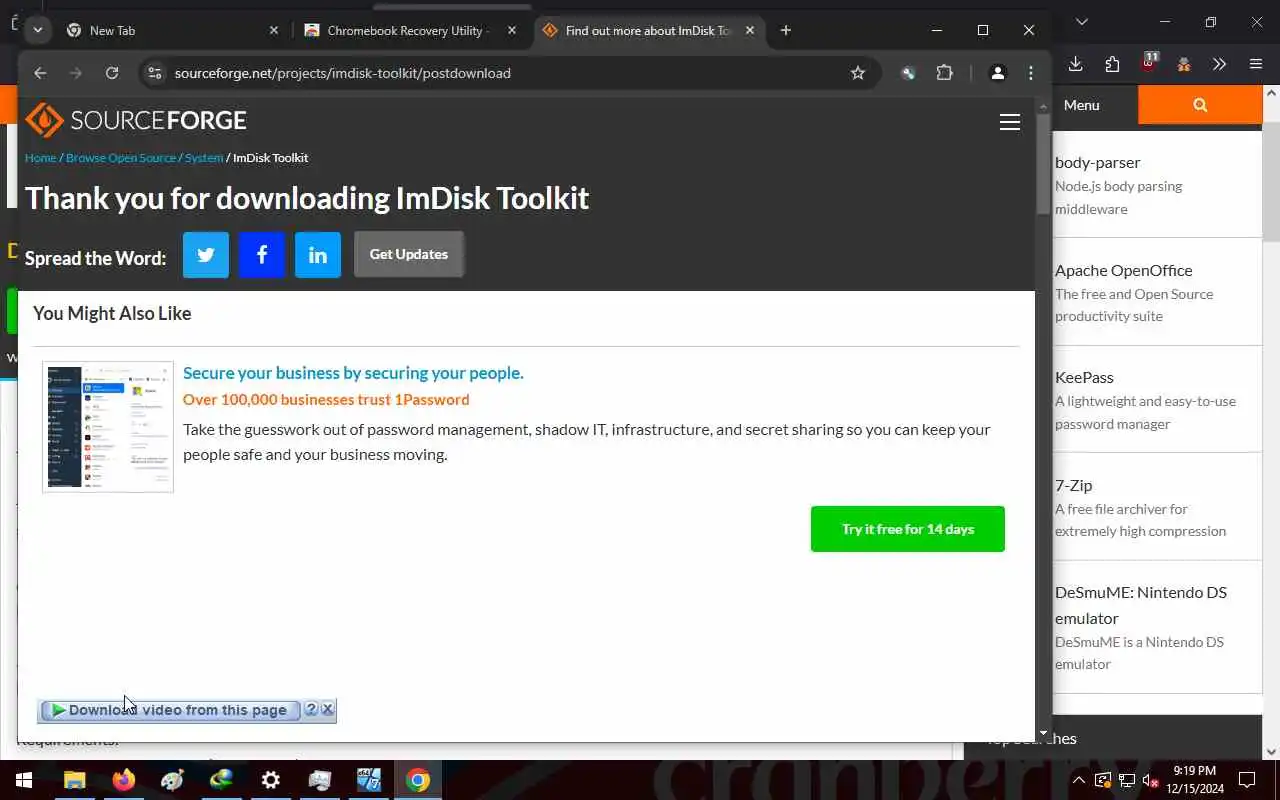The width and height of the screenshot is (1280, 800).
Task: Open File Explorer from taskbar
Action: [x=75, y=780]
